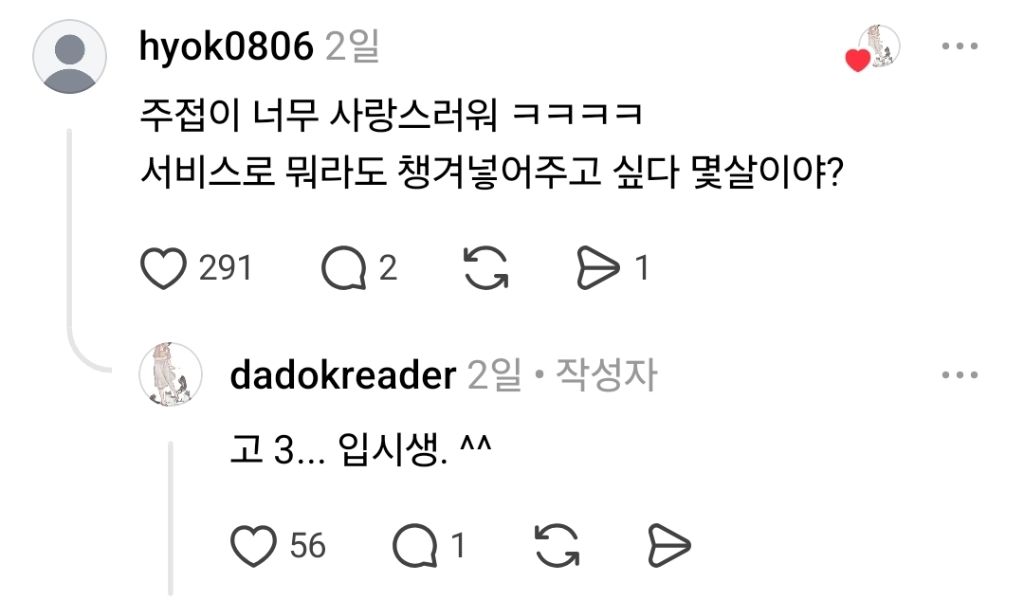Viewport: 1024px width, 600px height.
Task: Open more options for dadokreader reply
Action: click(959, 375)
